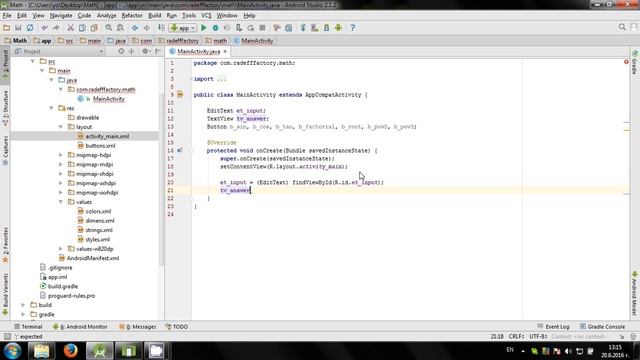This screenshot has width=640, height=360.
Task: Open the AVD Manager icon
Action: 315,28
